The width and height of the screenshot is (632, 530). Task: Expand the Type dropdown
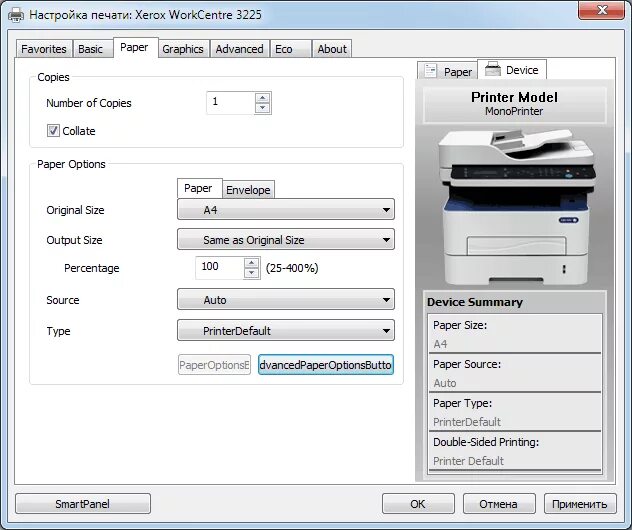(286, 330)
